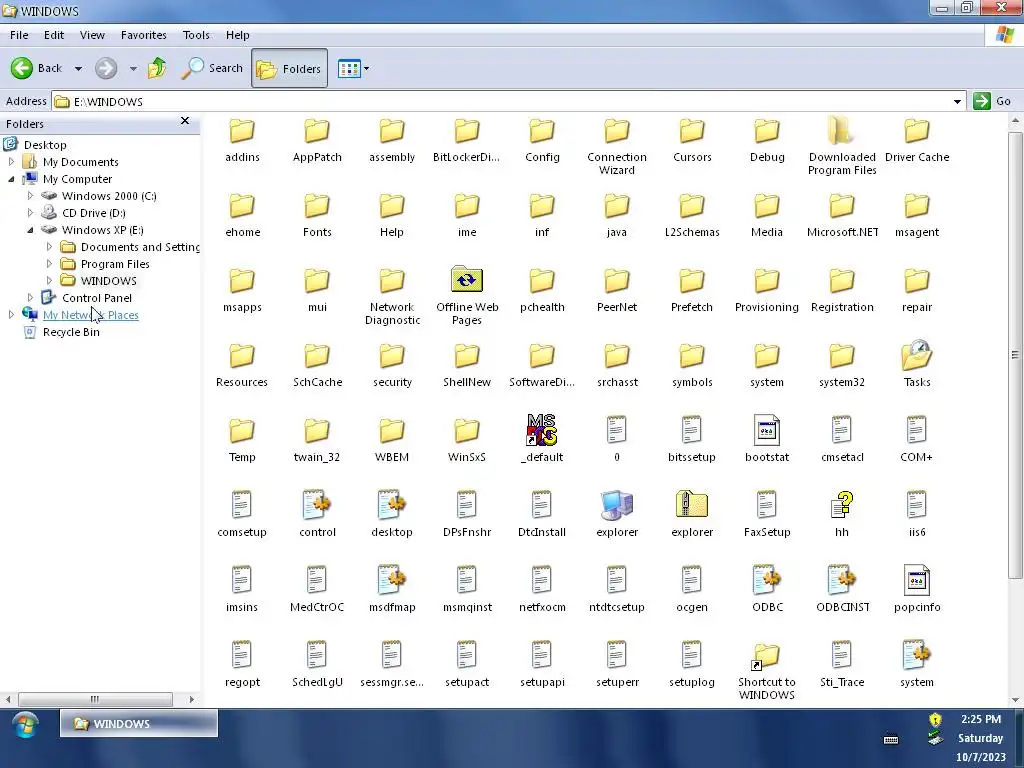The image size is (1024, 768).
Task: Click the Up one level toolbar icon
Action: (157, 68)
